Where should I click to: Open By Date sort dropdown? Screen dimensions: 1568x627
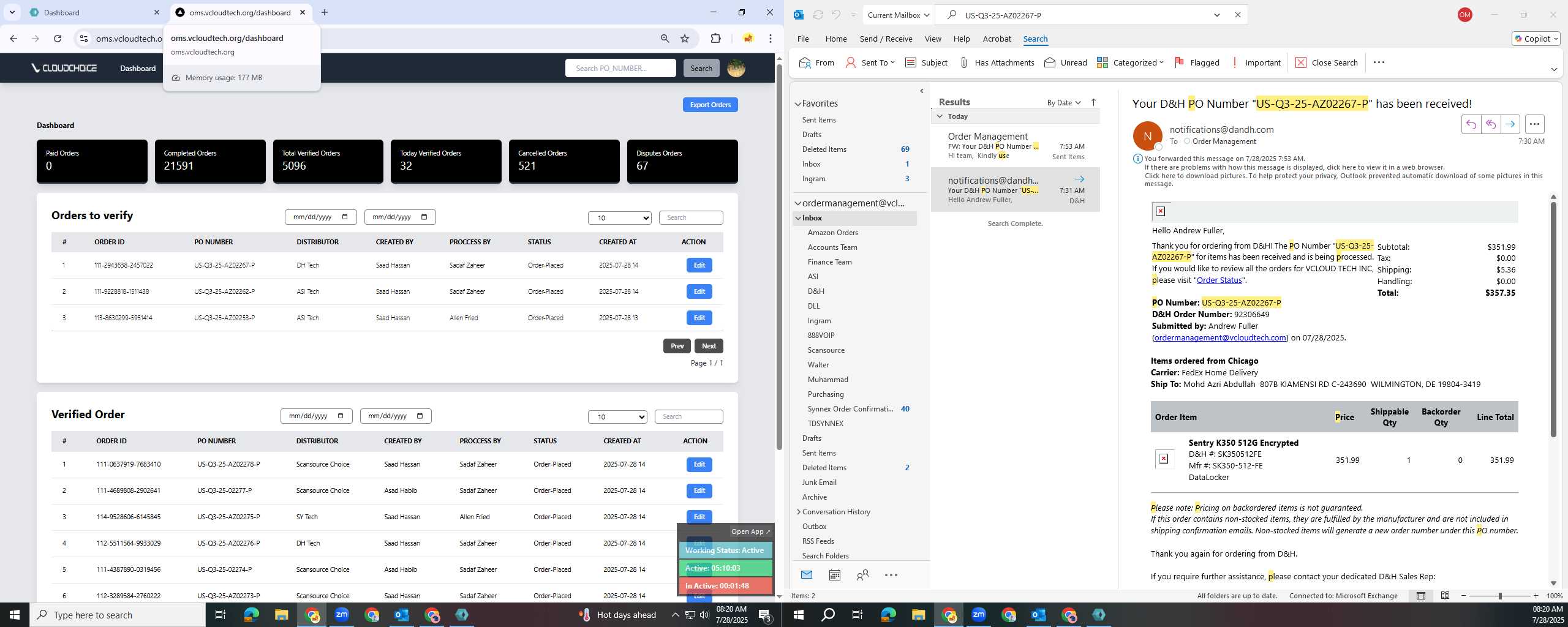coord(1064,102)
